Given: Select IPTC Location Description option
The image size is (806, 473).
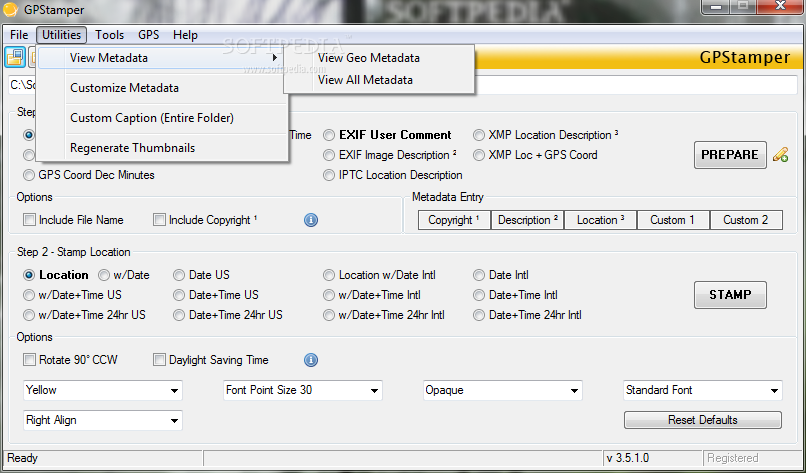Looking at the screenshot, I should (x=393, y=175).
